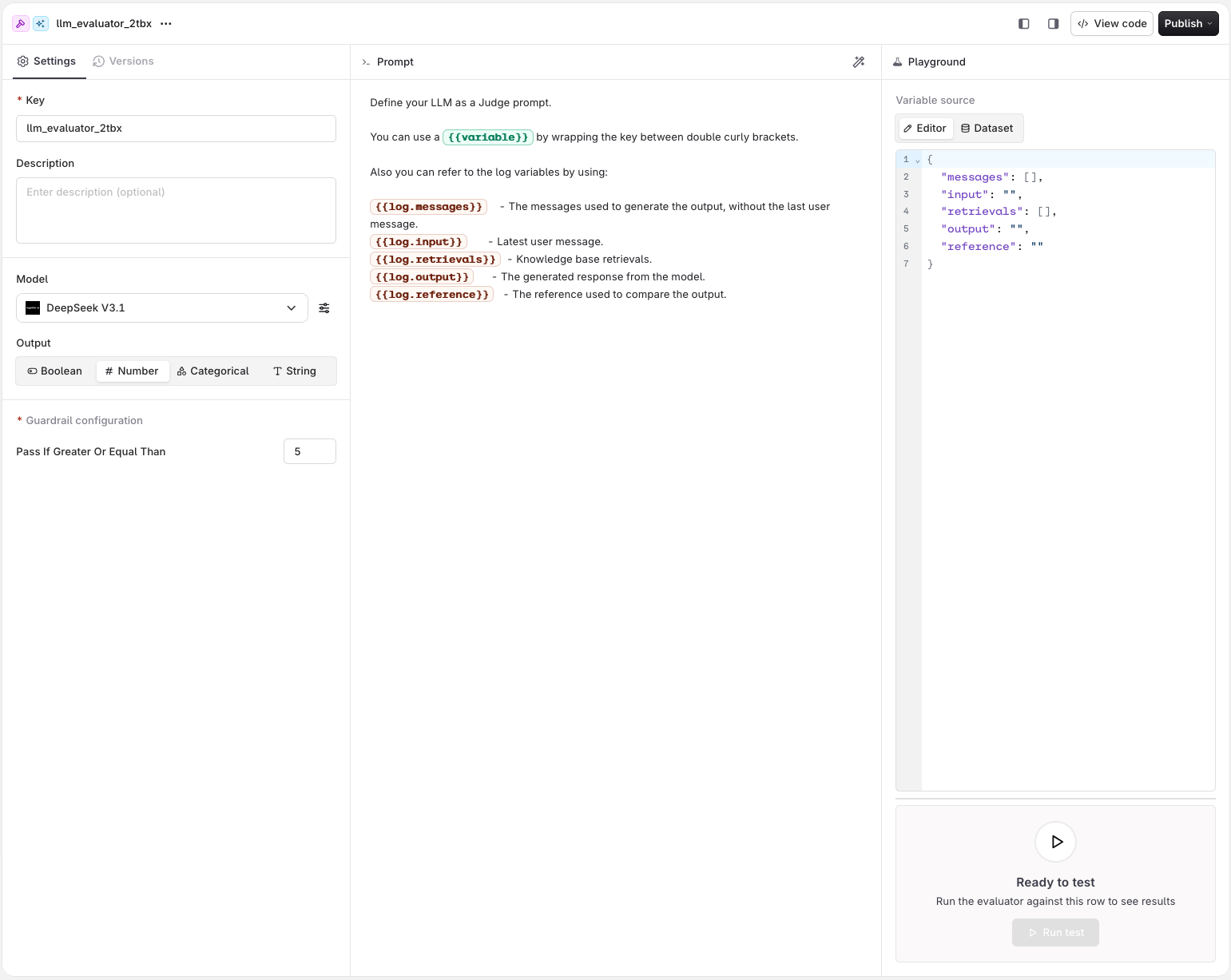Click the "messages" key in JSON editor
The image size is (1231, 980).
975,177
